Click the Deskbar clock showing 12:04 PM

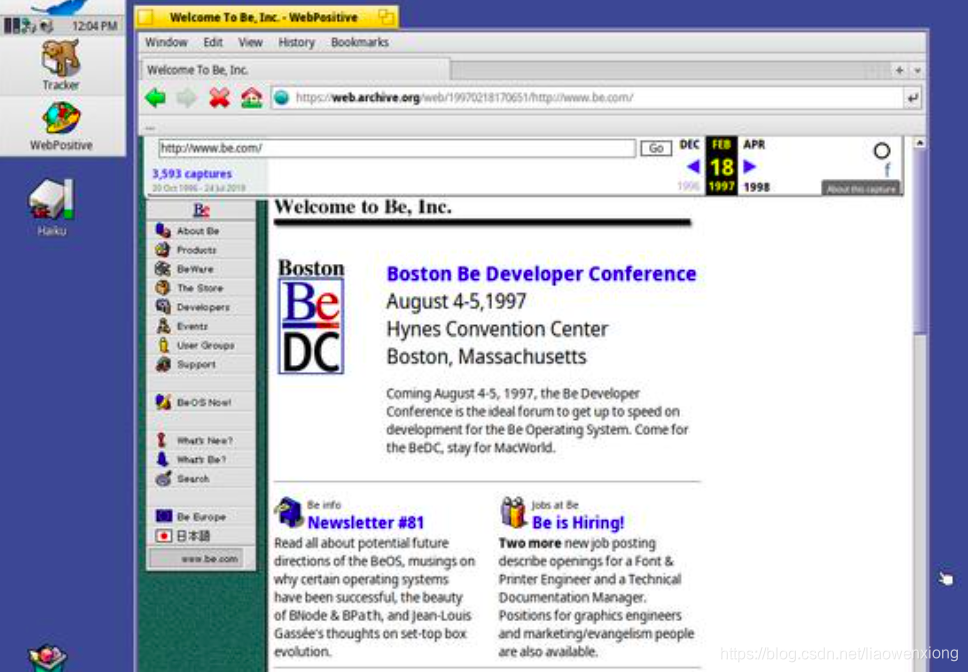click(x=94, y=26)
